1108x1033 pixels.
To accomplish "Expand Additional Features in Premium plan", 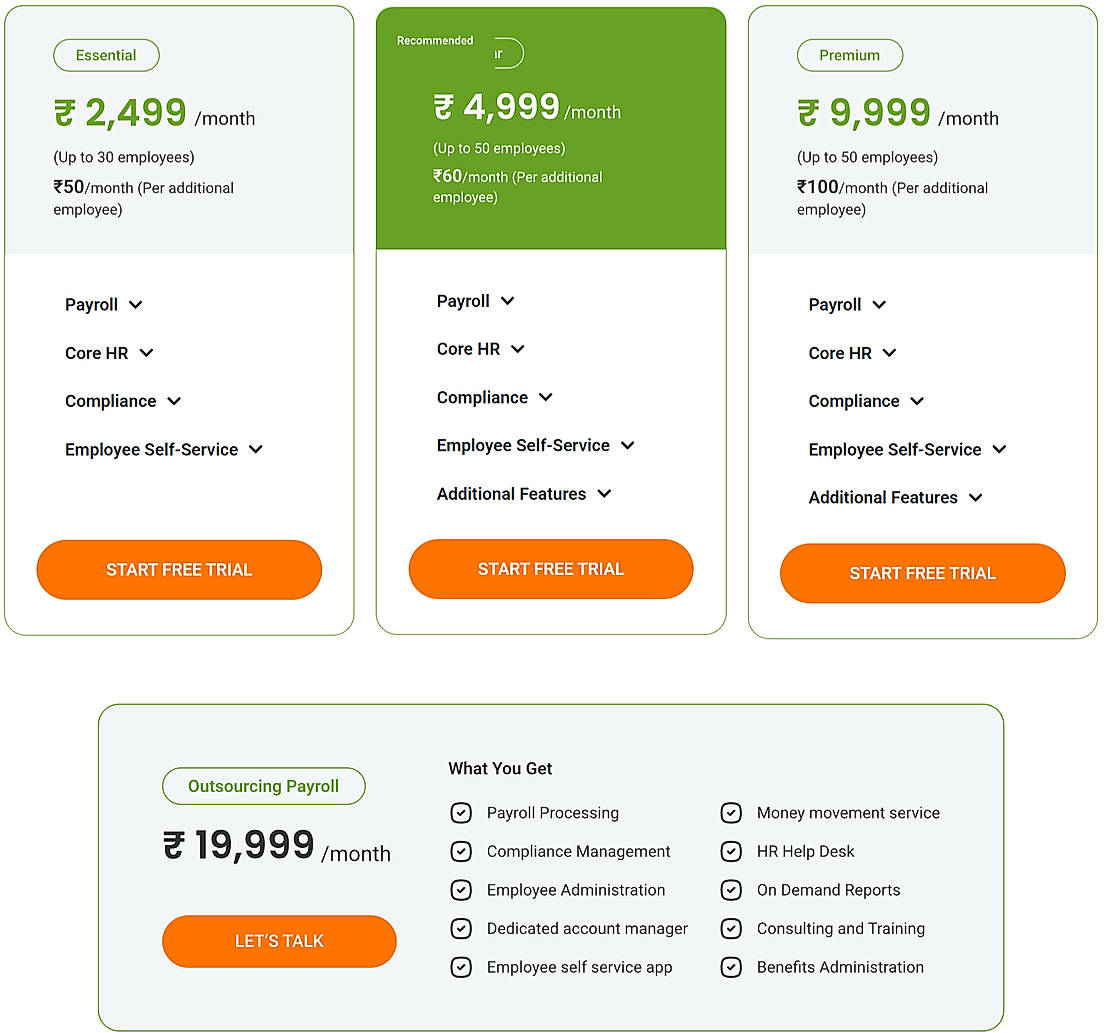I will click(x=895, y=498).
